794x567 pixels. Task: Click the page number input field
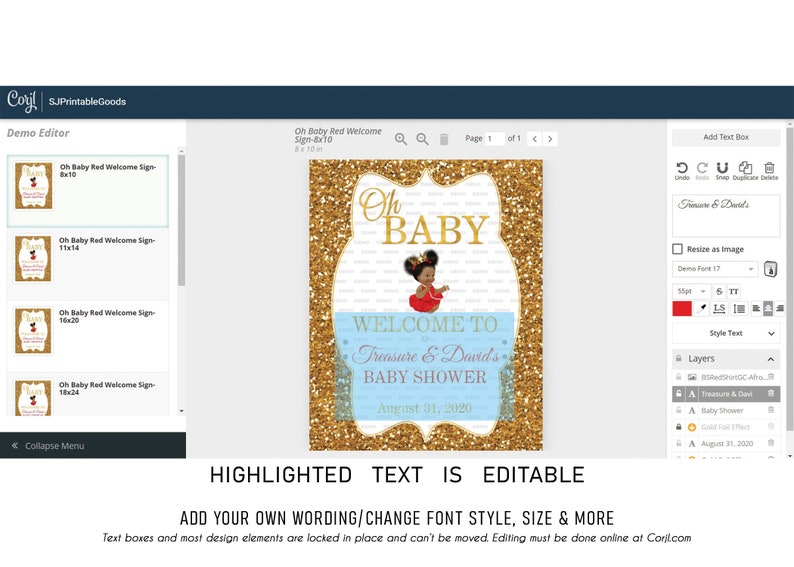495,139
